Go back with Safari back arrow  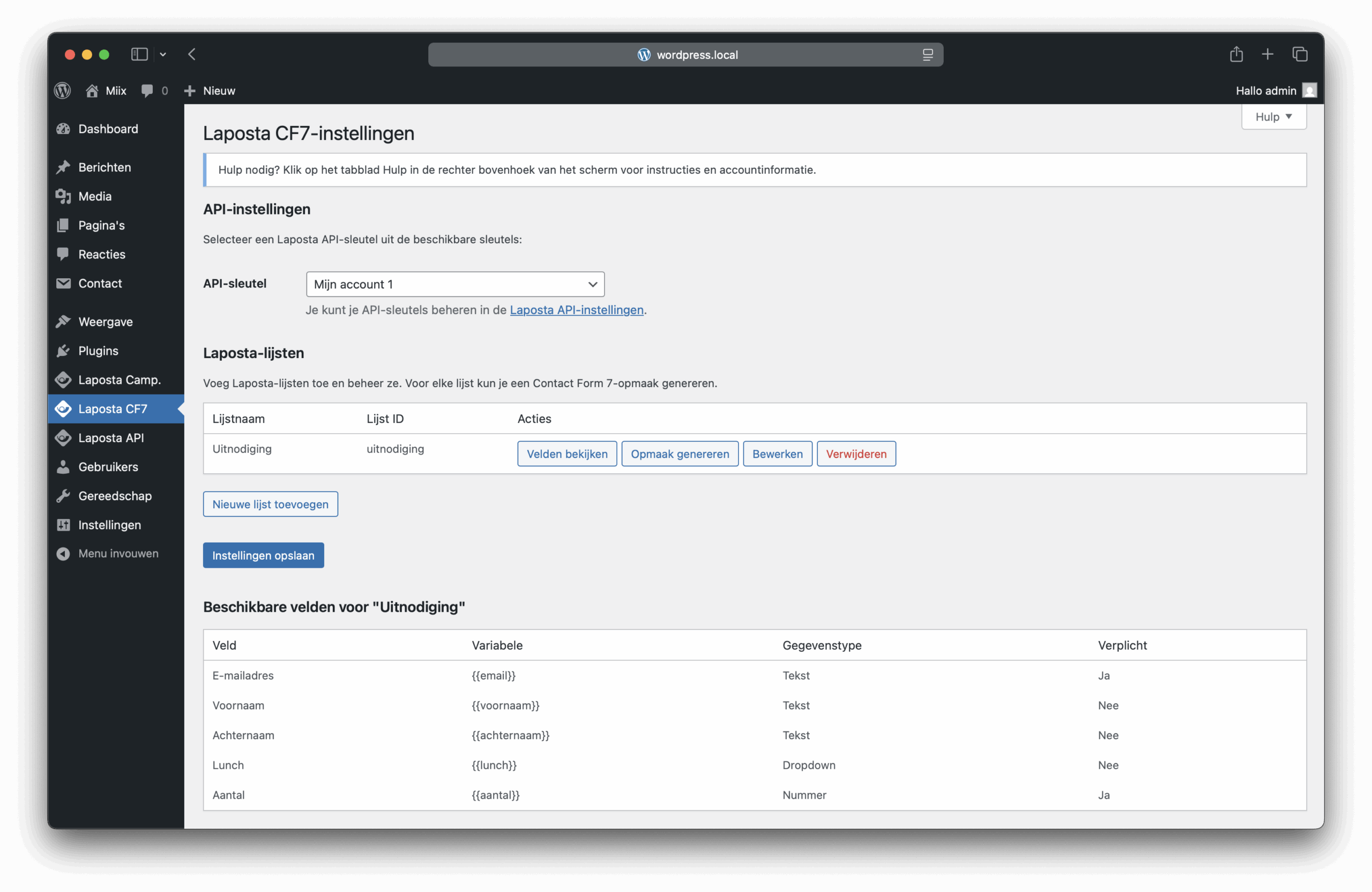(x=192, y=54)
